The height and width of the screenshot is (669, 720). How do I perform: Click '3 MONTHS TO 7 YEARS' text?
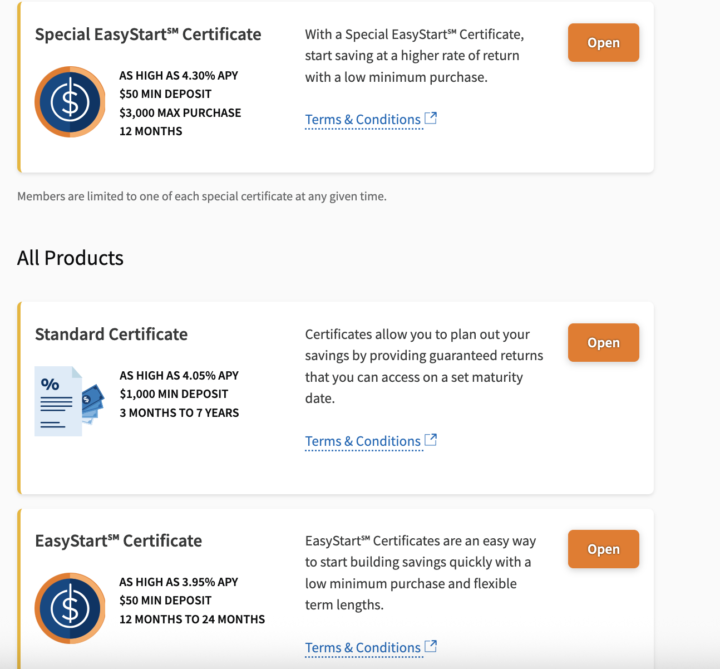[179, 413]
